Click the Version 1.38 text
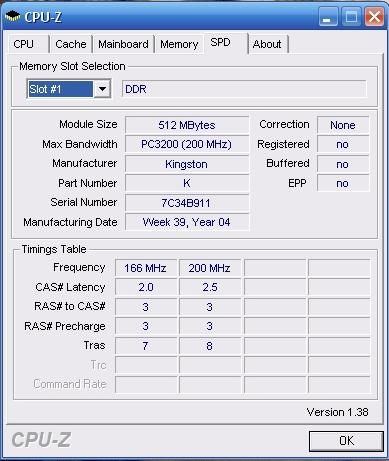Viewport: 389px width, 461px height. [337, 412]
